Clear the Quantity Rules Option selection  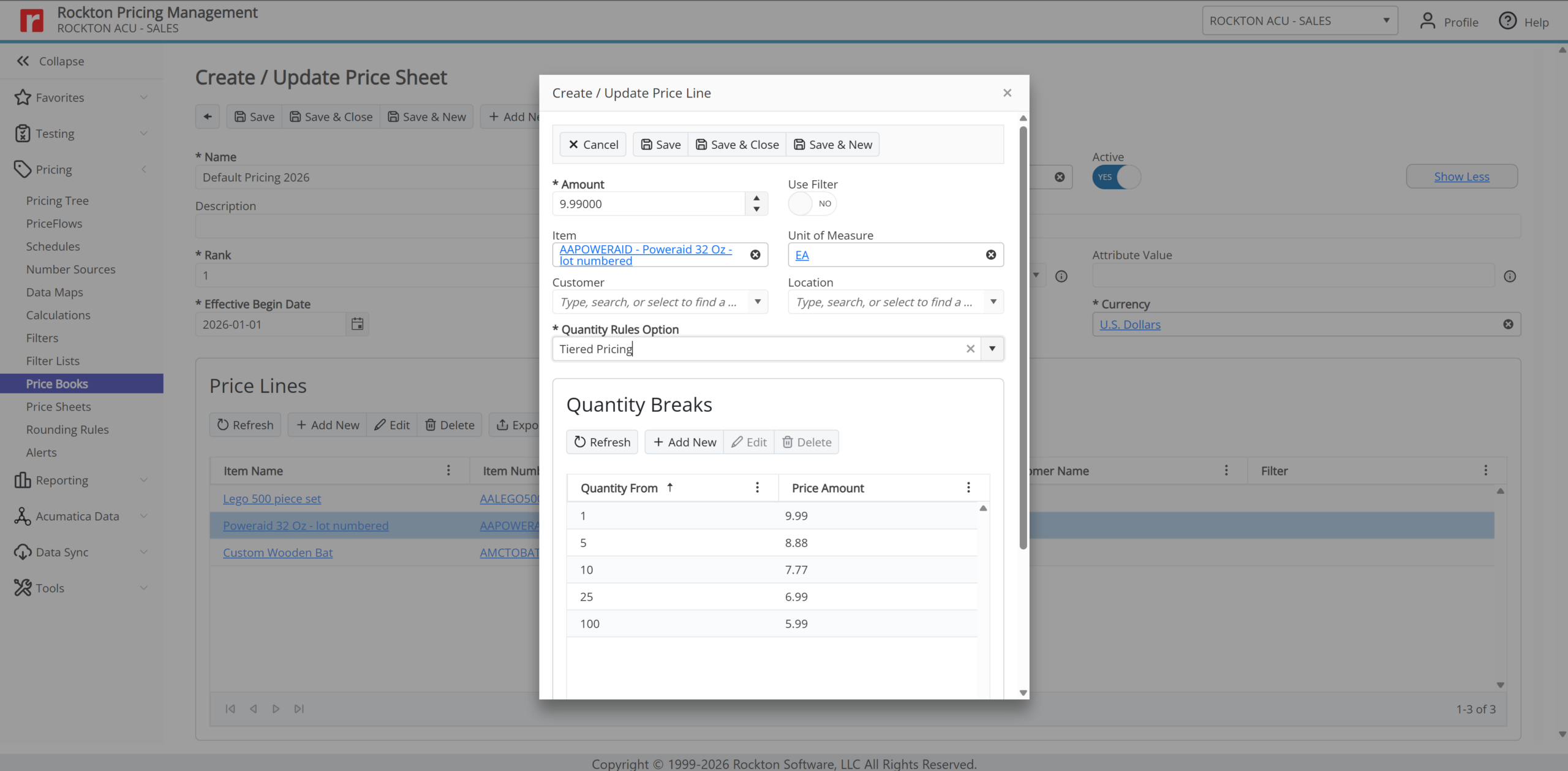coord(970,349)
